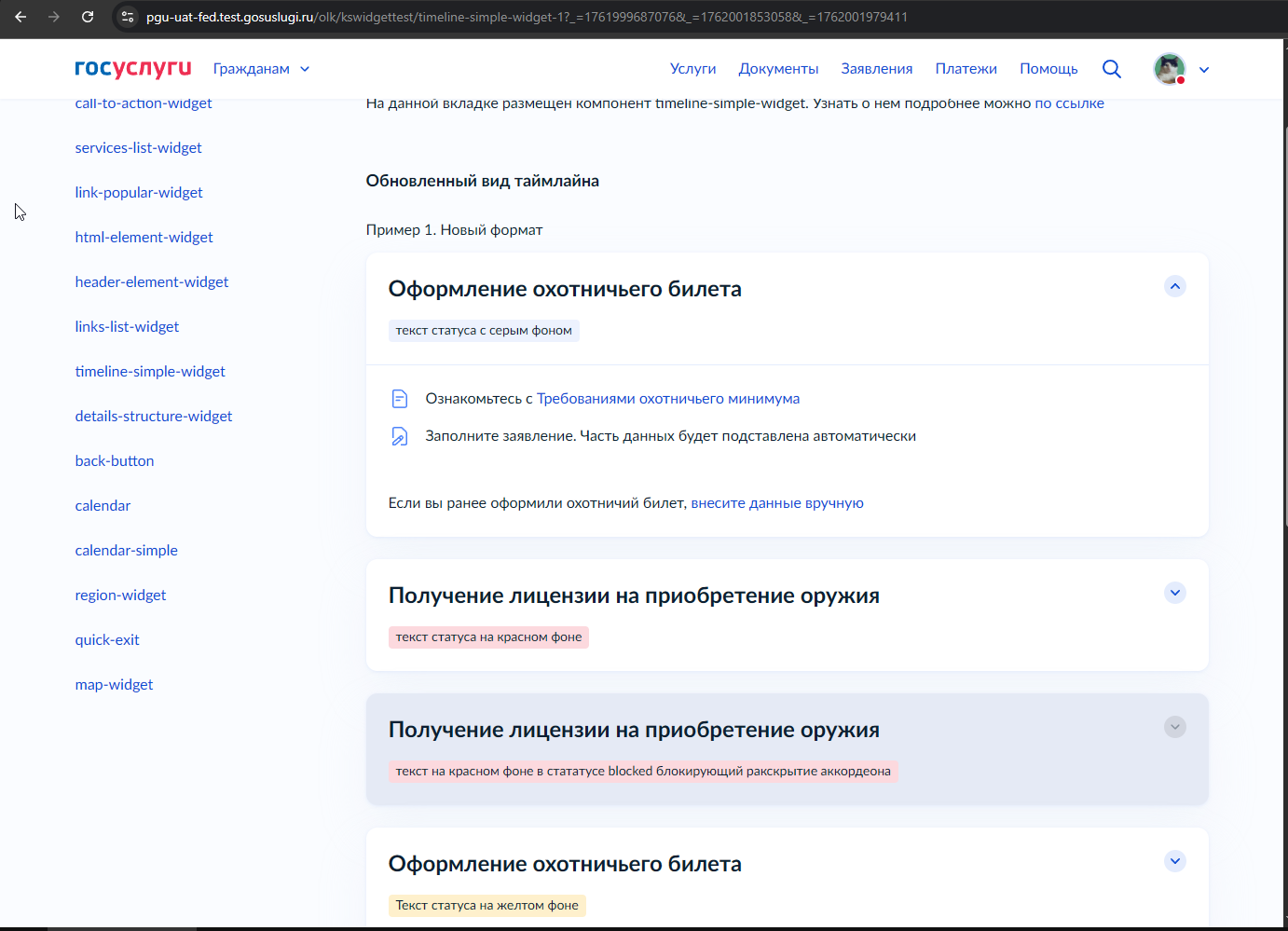This screenshot has width=1288, height=931.
Task: Click the site info icon in address bar
Action: coord(129,17)
